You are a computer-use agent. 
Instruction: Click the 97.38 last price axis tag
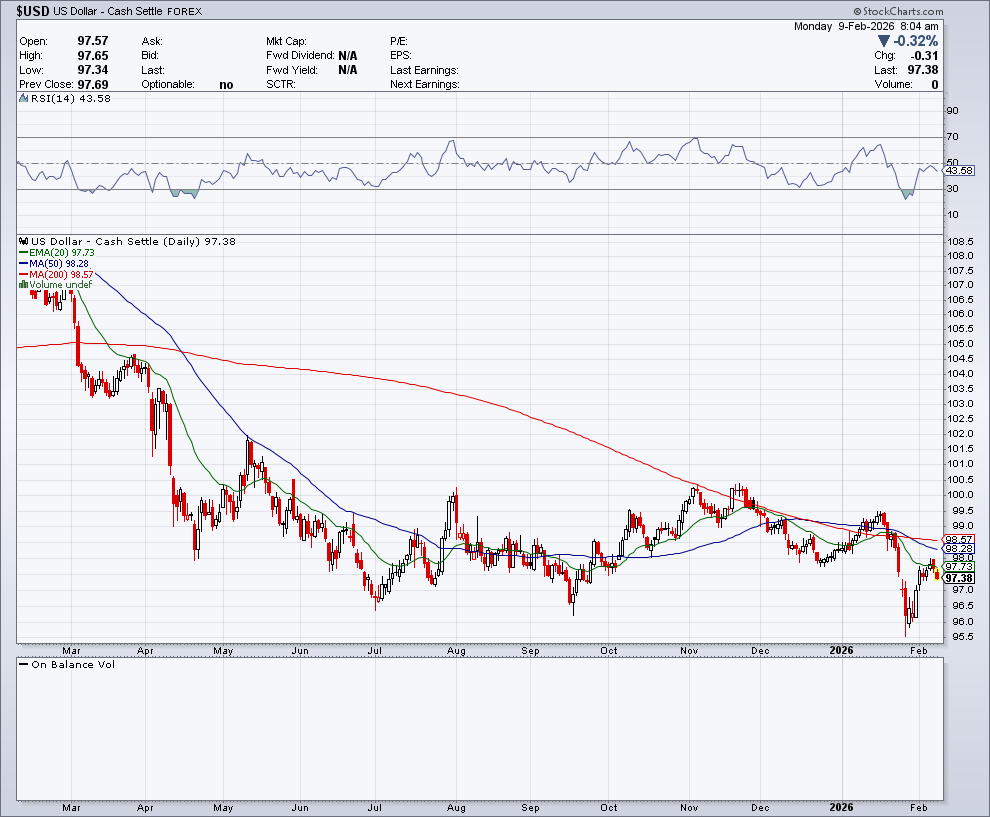(959, 578)
